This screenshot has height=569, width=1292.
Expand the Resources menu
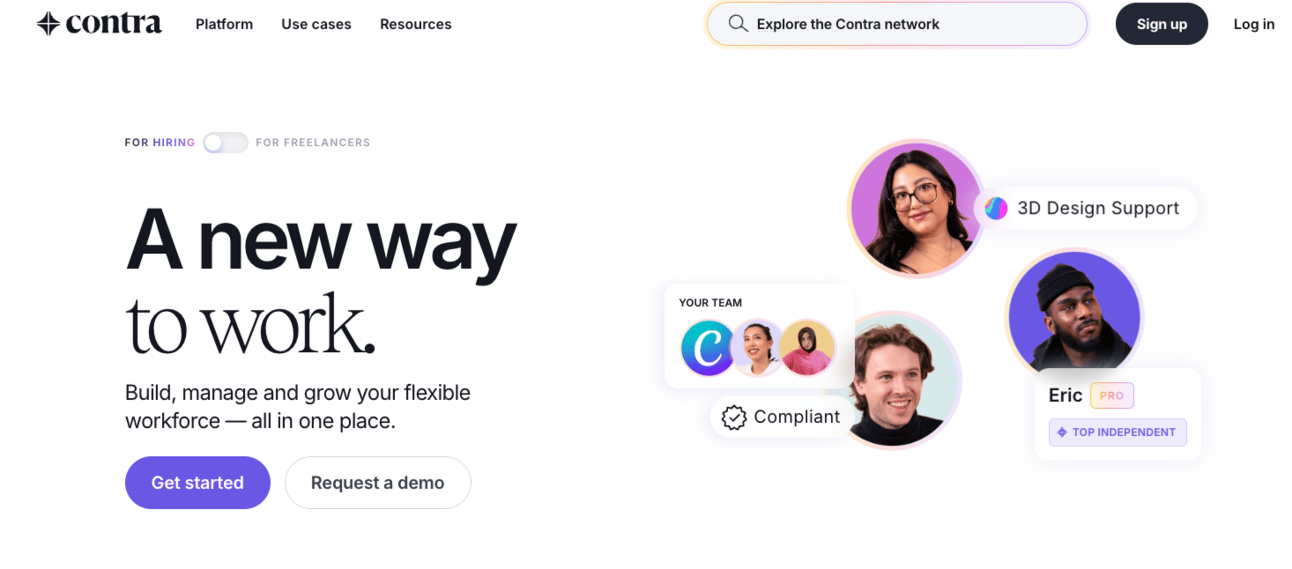pos(416,24)
